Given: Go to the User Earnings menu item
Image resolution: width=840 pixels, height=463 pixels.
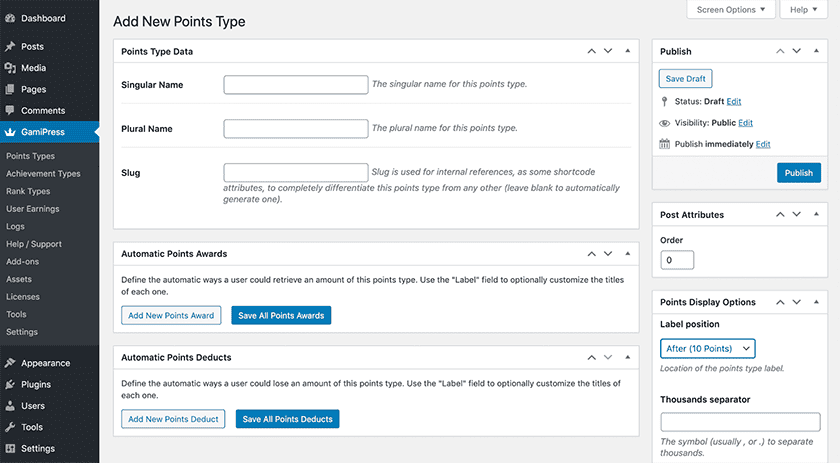Looking at the screenshot, I should click(32, 209).
